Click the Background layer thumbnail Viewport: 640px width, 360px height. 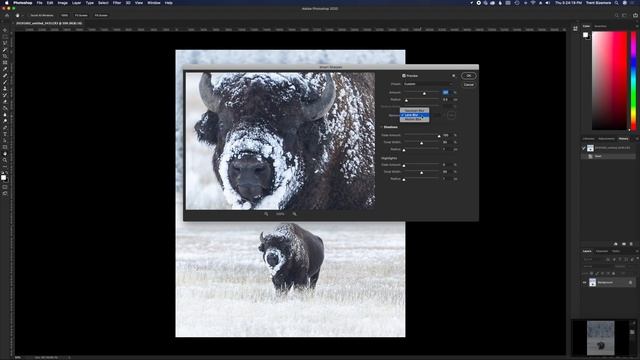(x=592, y=282)
